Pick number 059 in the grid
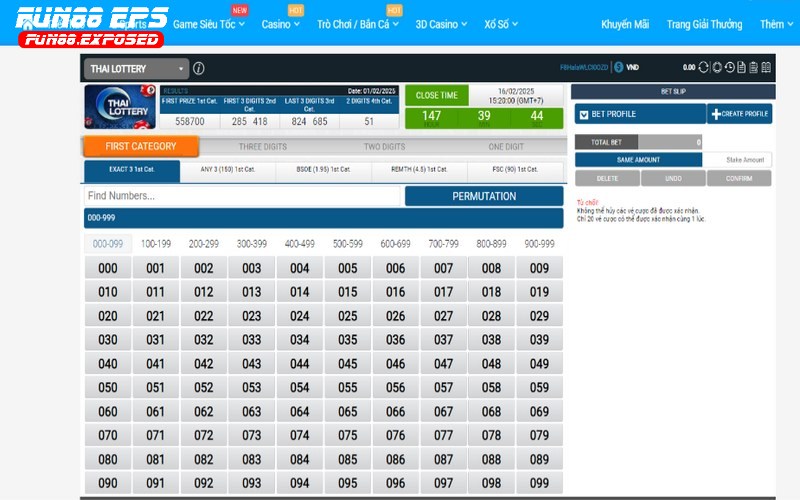The image size is (800, 500). [x=539, y=388]
